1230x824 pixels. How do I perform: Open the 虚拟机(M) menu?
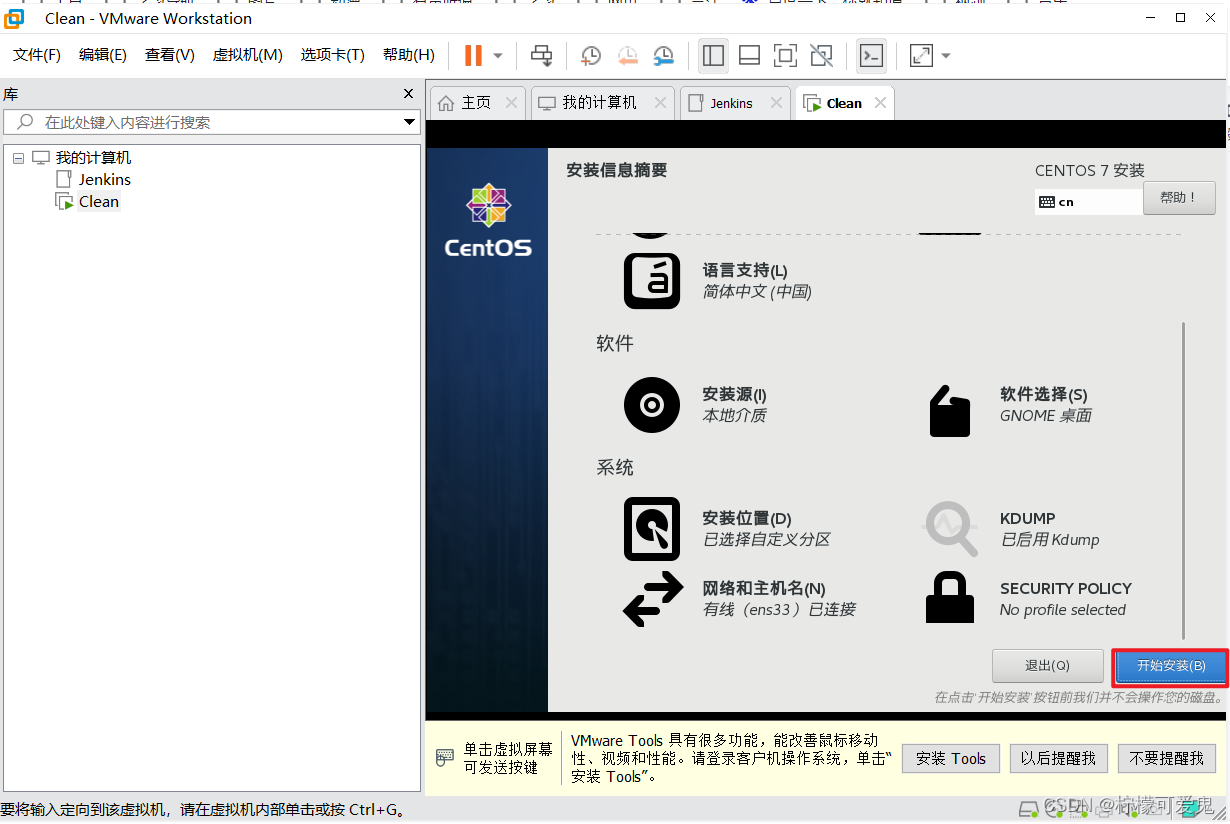(x=248, y=55)
